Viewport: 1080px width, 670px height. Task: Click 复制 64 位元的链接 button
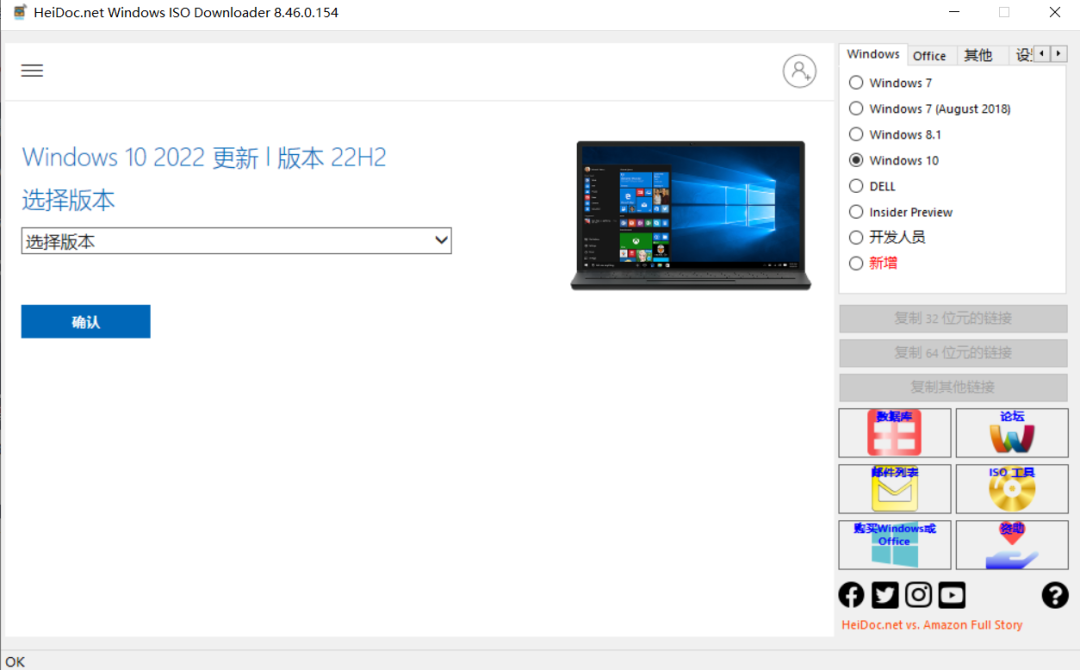click(x=953, y=353)
